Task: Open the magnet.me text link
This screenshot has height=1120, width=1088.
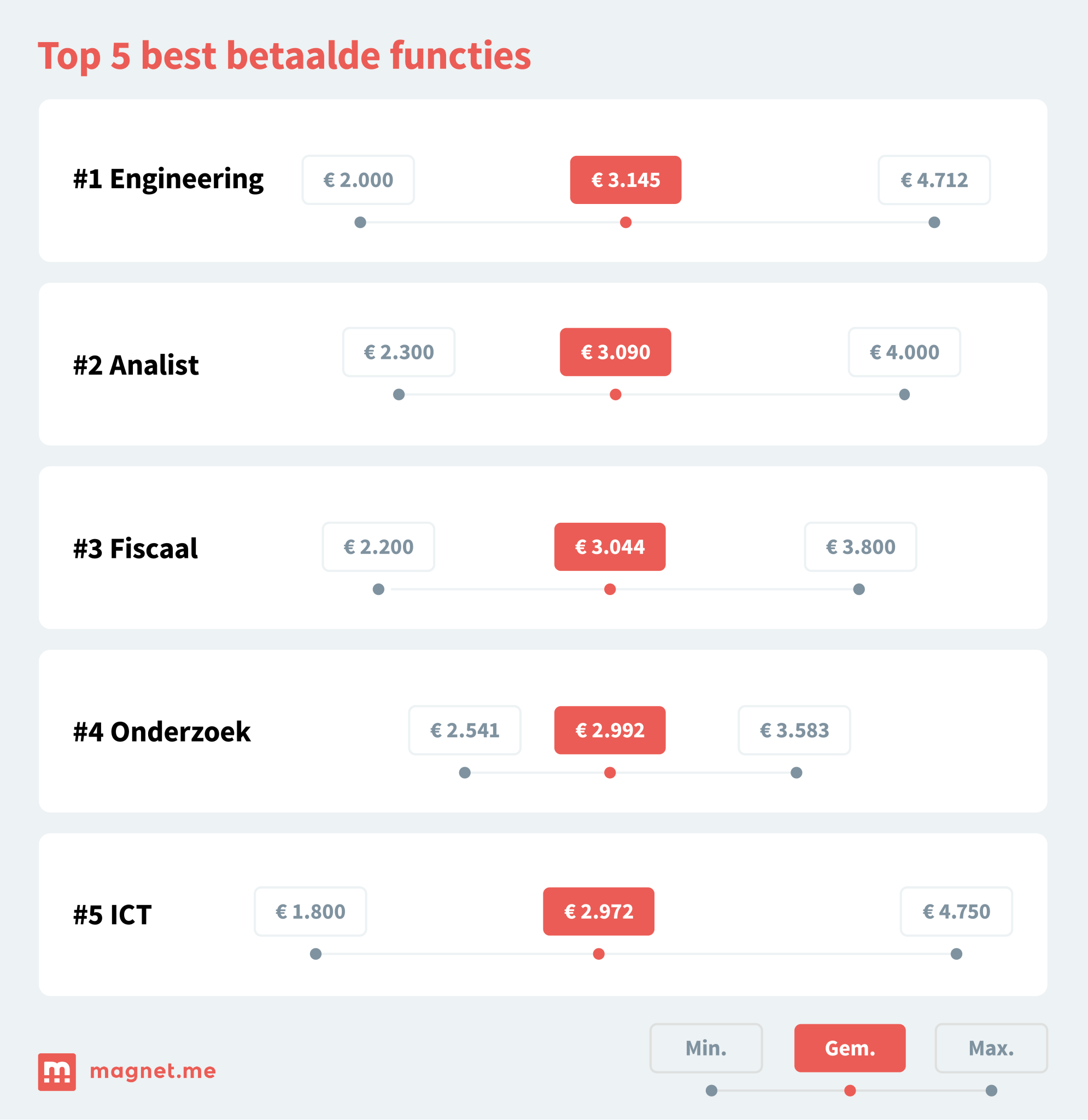Action: [x=153, y=1071]
